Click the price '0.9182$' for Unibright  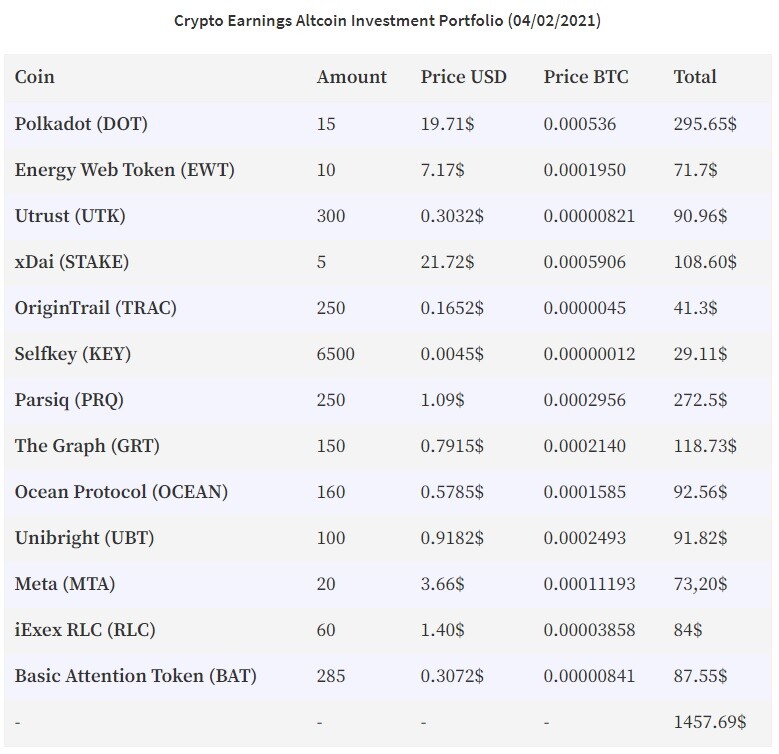tap(452, 538)
